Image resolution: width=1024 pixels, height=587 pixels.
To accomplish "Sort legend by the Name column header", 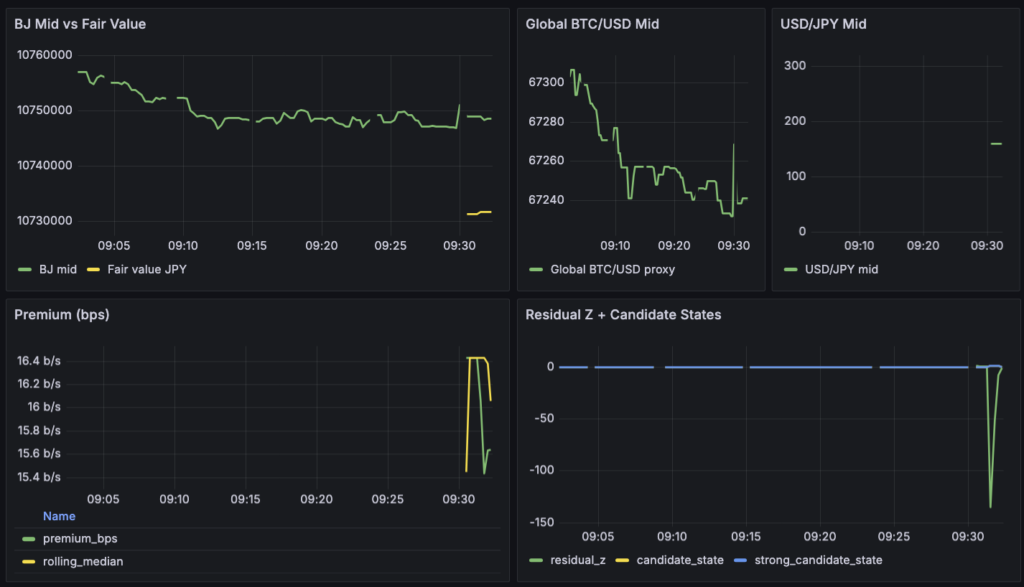I will [59, 517].
